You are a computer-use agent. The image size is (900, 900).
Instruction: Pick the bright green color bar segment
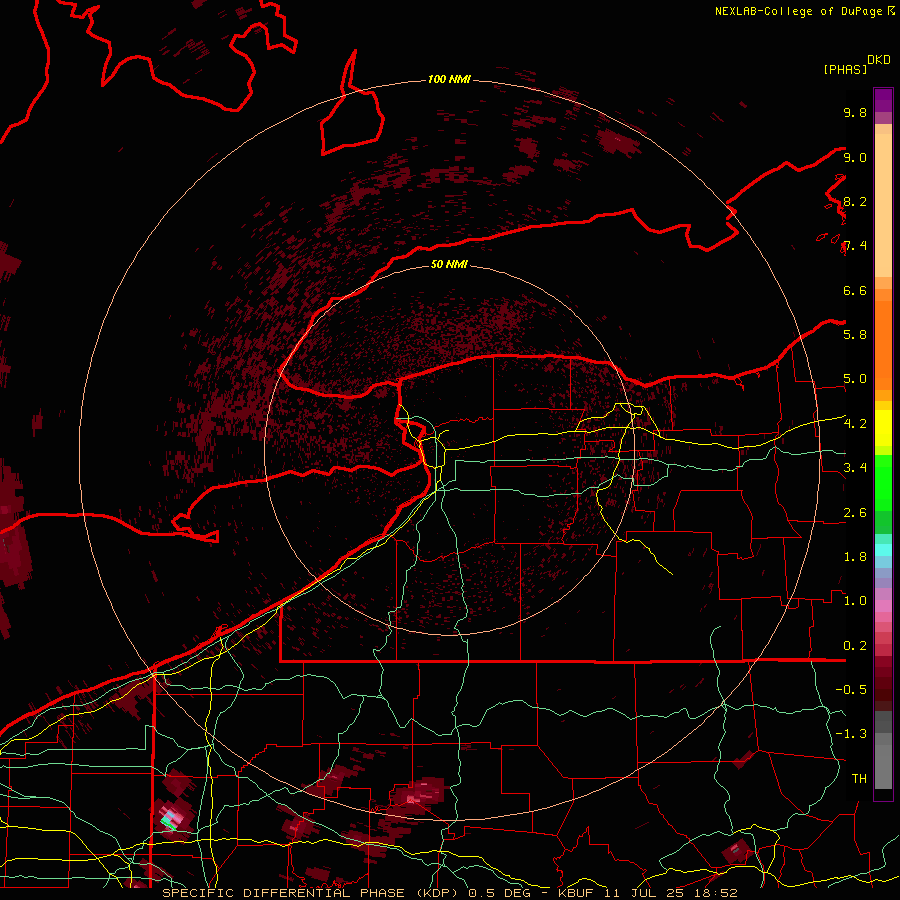pos(883,481)
